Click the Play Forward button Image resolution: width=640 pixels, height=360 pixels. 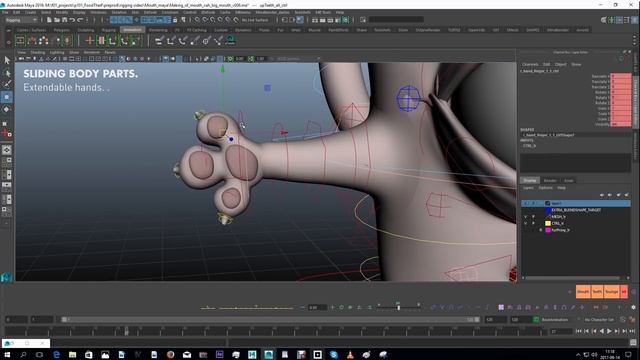point(609,331)
